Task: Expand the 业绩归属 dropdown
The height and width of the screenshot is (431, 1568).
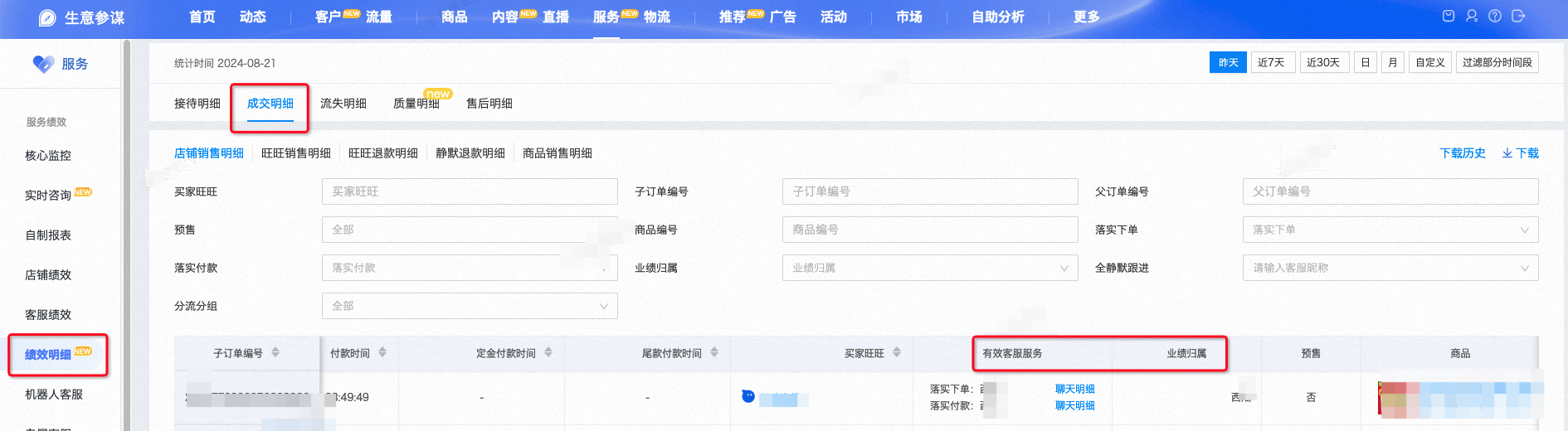Action: pos(930,268)
